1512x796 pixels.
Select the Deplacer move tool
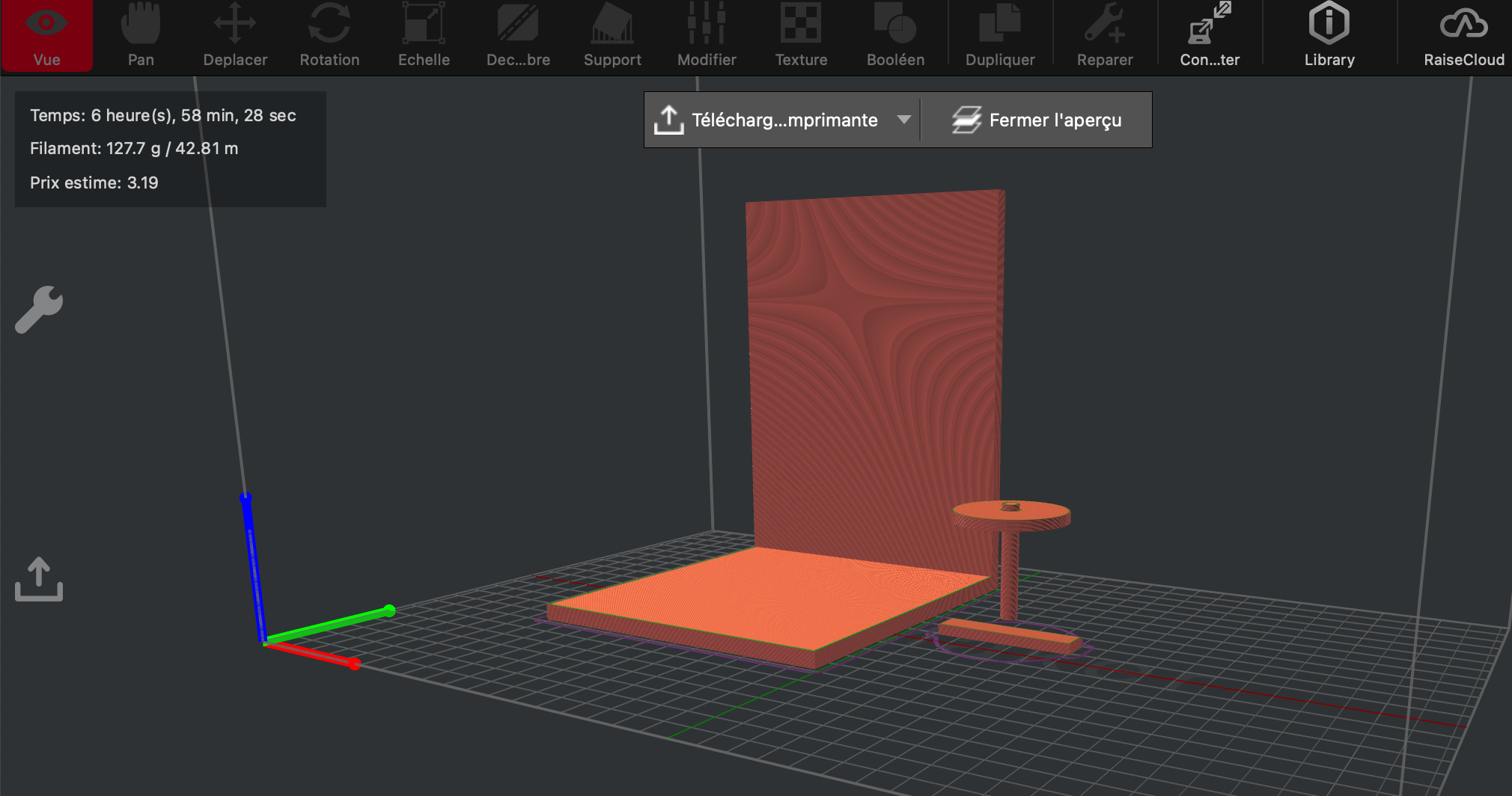click(235, 35)
